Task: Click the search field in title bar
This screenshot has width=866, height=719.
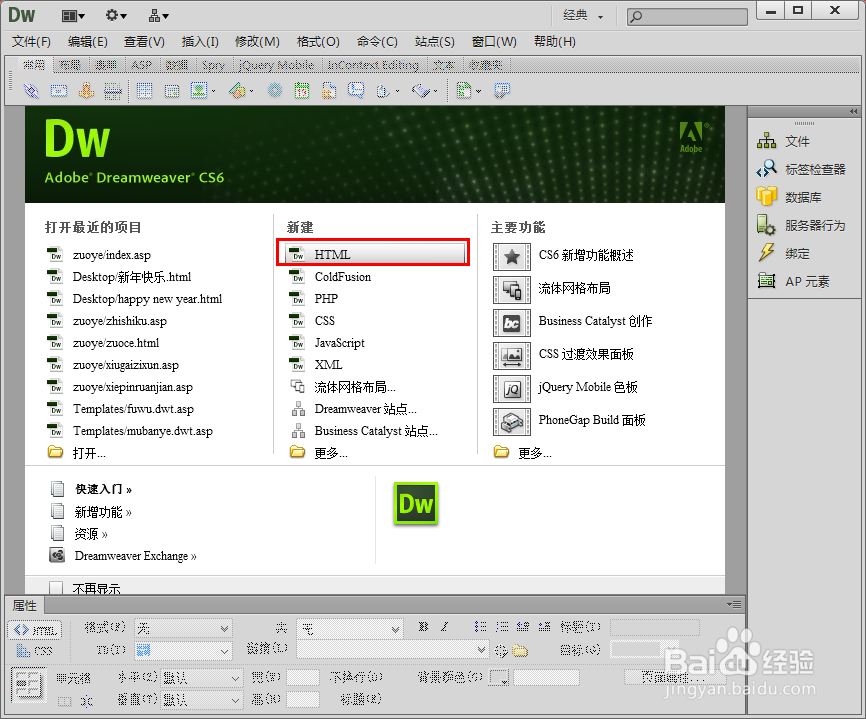Action: point(687,16)
